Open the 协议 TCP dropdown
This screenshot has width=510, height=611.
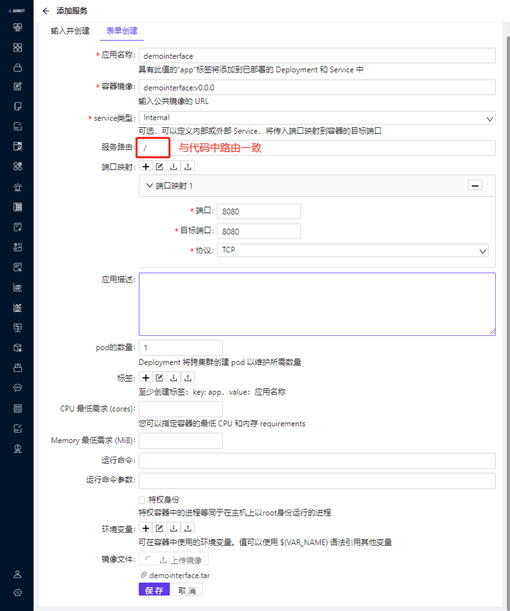pyautogui.click(x=353, y=251)
